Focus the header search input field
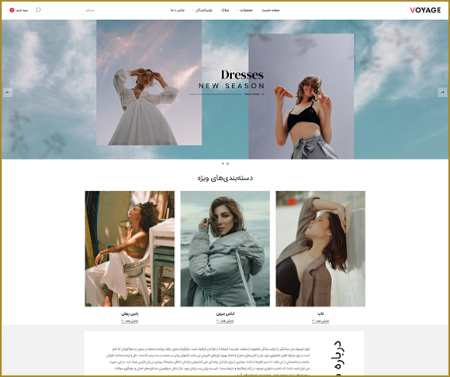This screenshot has height=377, width=450. tap(69, 10)
